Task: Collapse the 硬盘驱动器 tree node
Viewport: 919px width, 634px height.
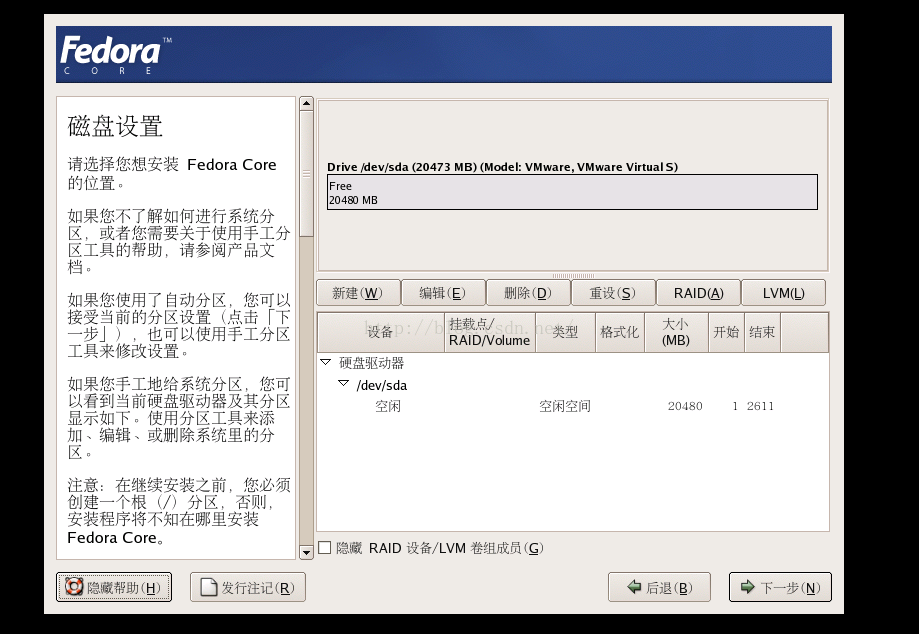Action: click(326, 362)
